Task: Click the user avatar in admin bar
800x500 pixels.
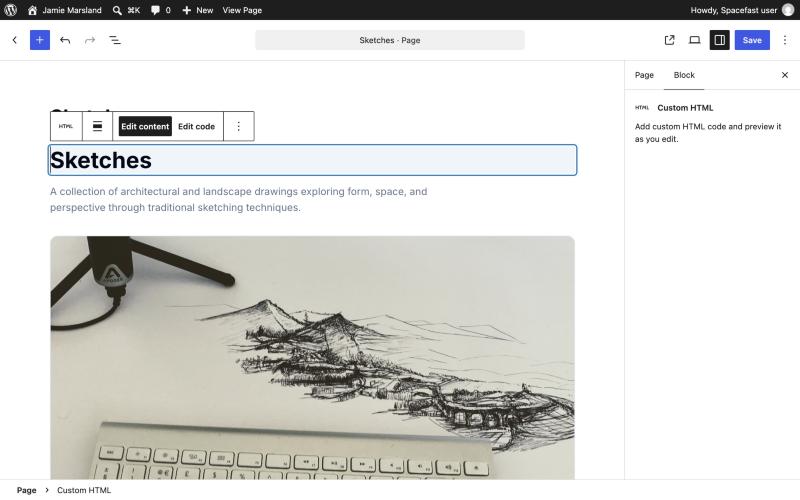Action: [x=788, y=10]
